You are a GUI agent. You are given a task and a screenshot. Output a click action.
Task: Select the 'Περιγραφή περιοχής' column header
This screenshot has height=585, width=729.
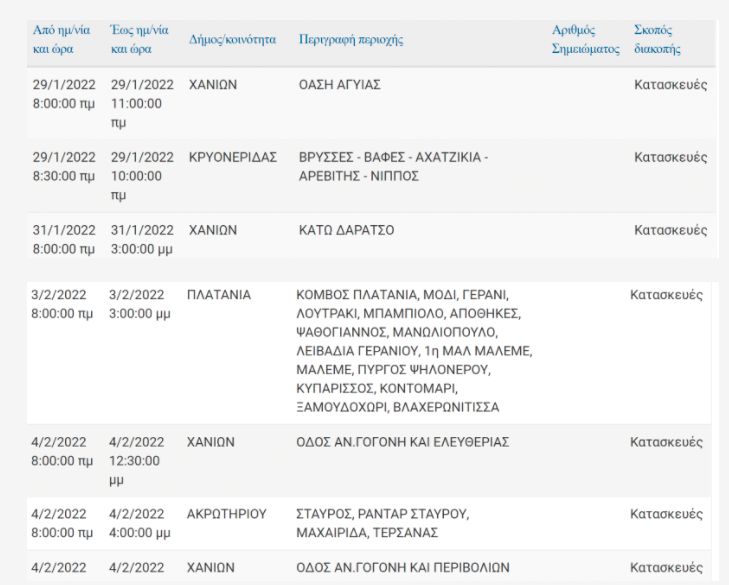point(351,40)
